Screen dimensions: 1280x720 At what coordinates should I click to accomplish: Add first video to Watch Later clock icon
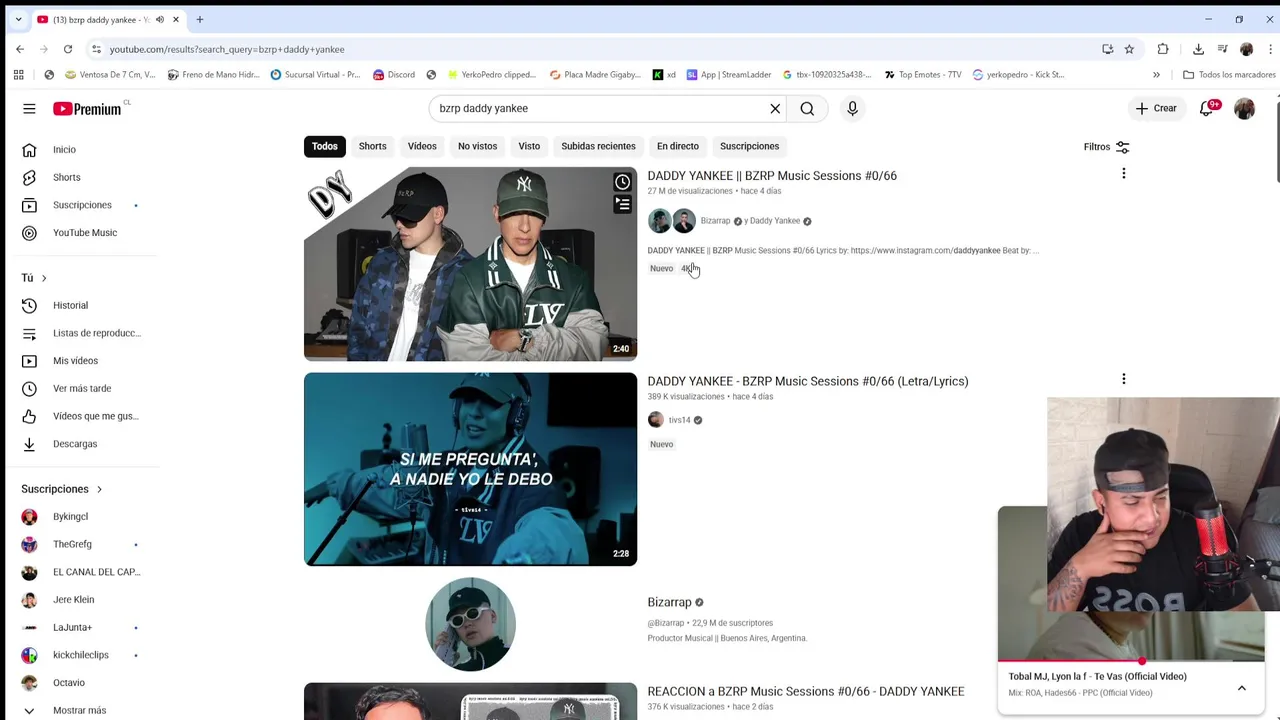click(x=622, y=182)
